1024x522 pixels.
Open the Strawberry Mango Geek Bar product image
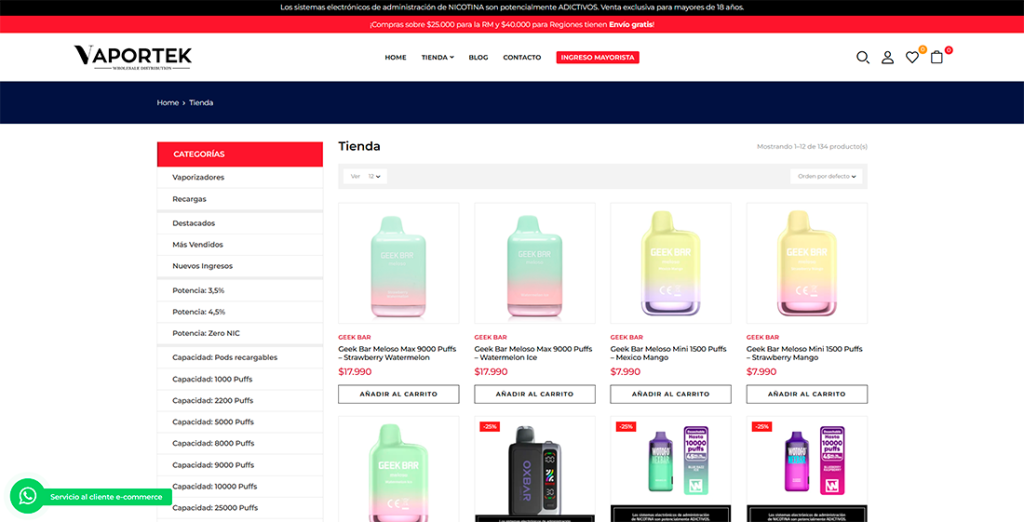[807, 263]
